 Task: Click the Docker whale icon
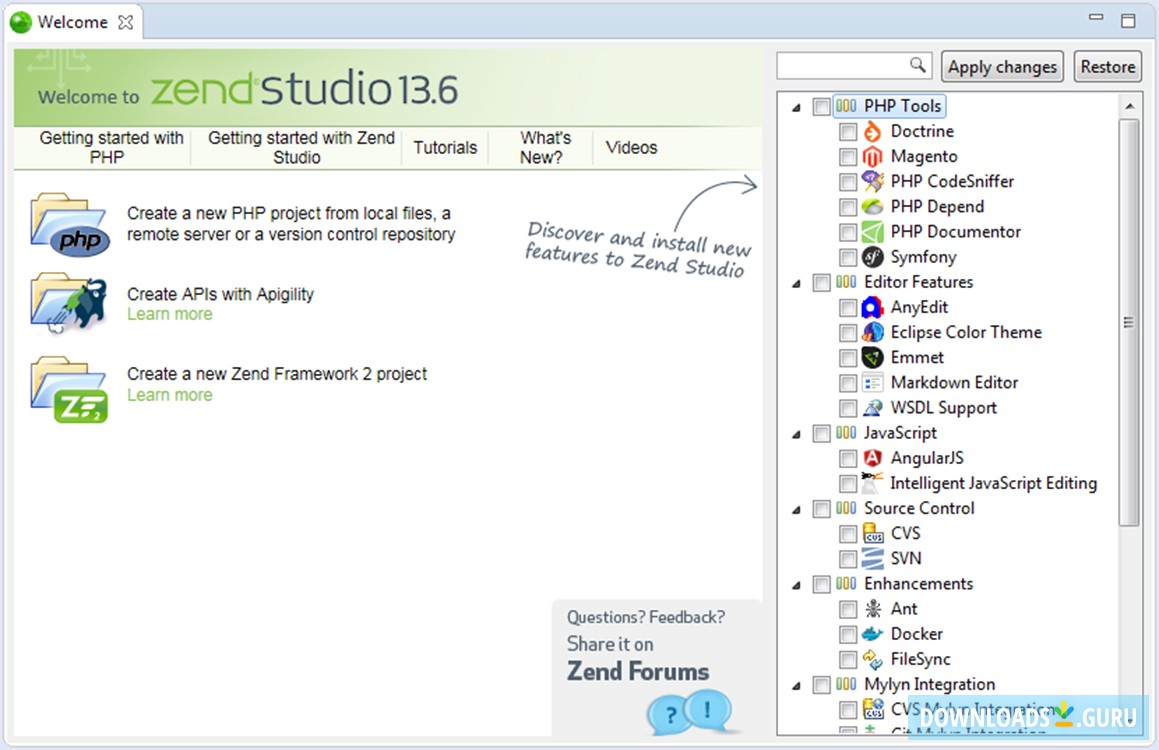point(871,634)
